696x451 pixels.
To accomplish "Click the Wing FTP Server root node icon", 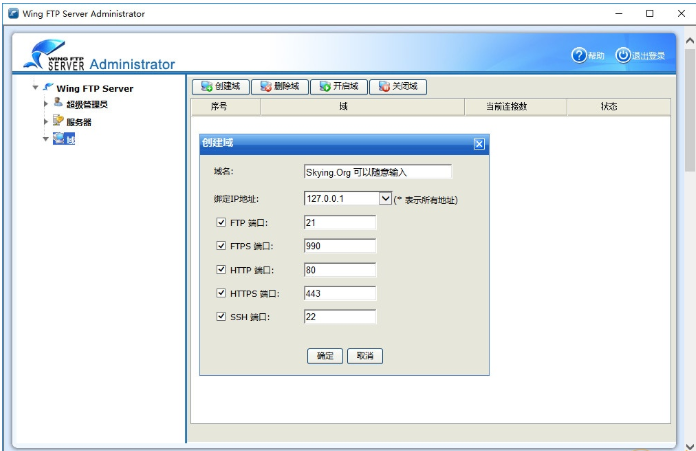I will click(48, 87).
